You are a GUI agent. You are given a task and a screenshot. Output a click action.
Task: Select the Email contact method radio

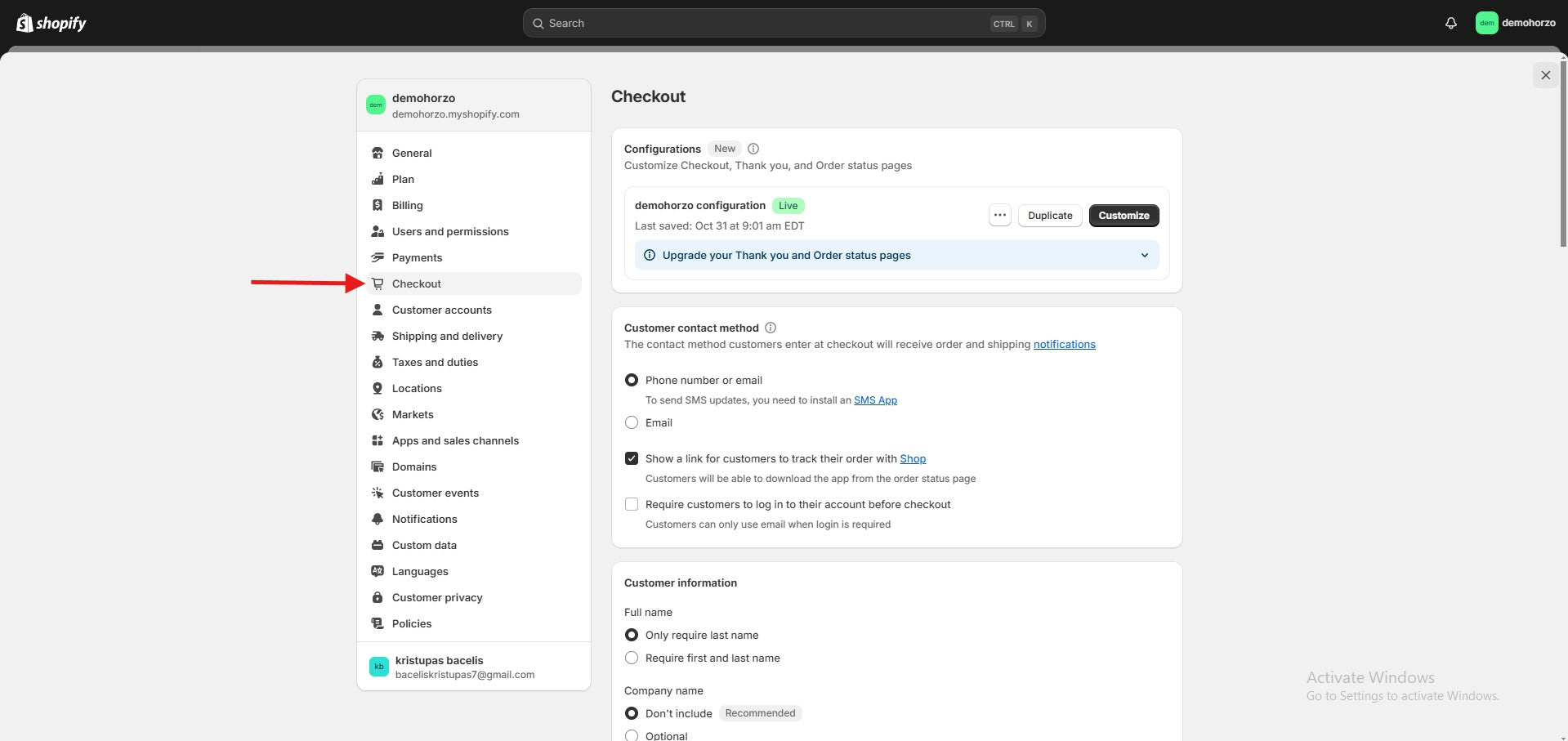(632, 422)
